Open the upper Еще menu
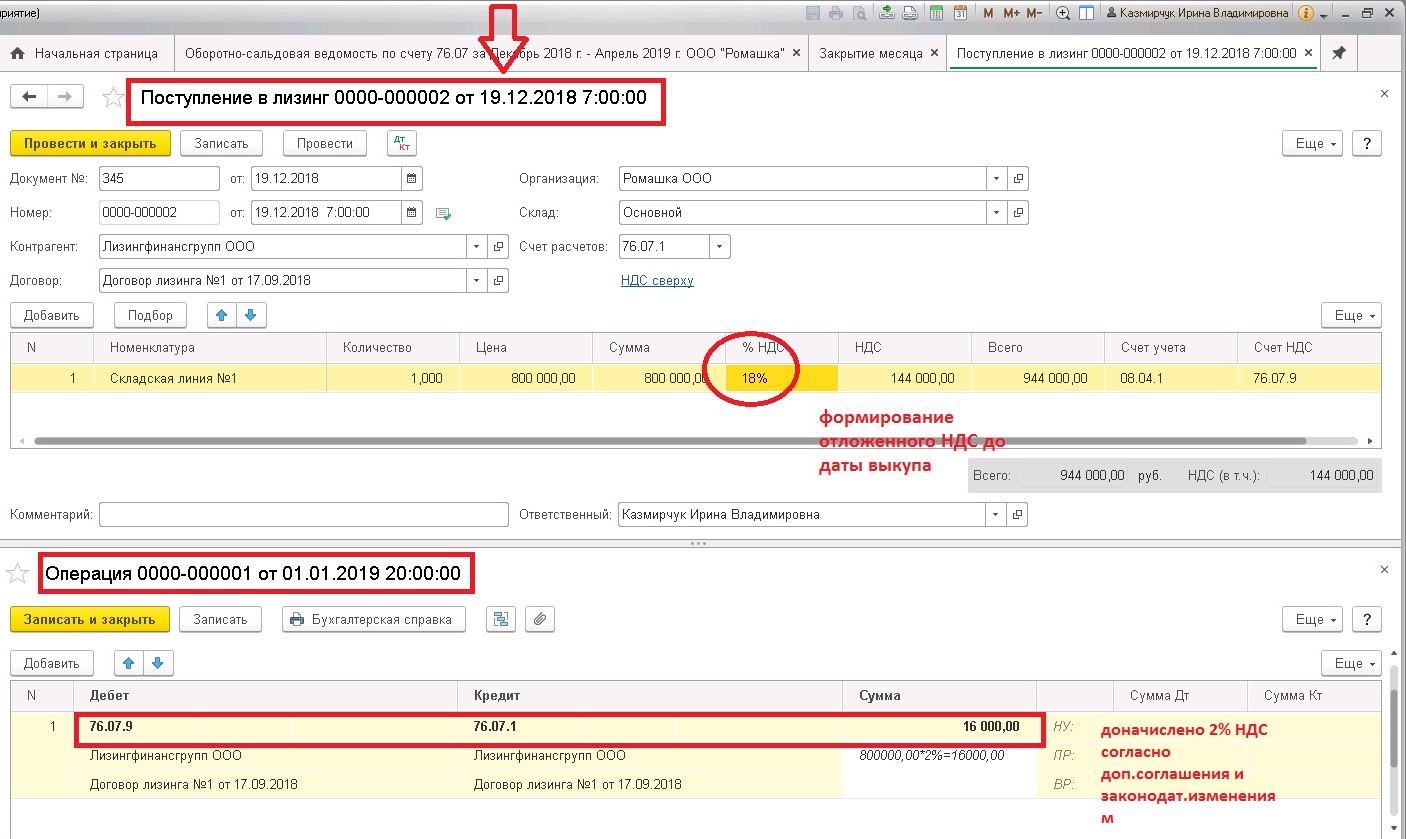 point(1312,143)
